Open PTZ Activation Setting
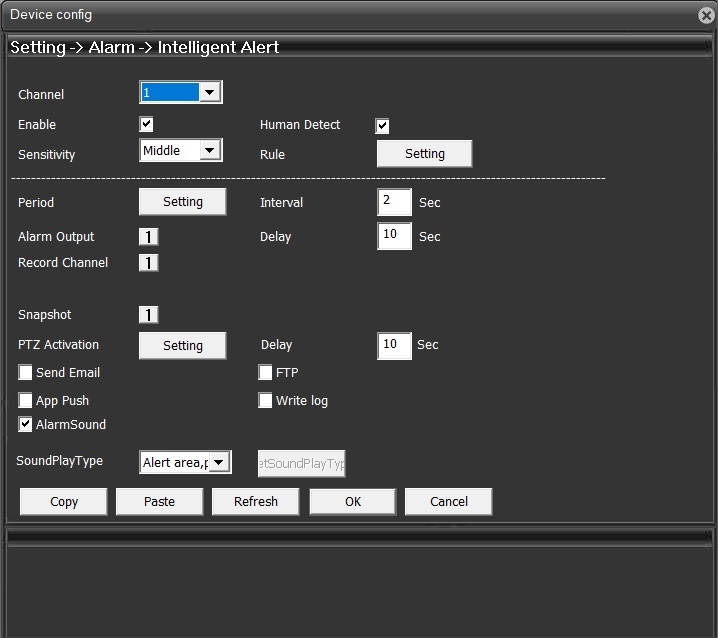 click(182, 346)
